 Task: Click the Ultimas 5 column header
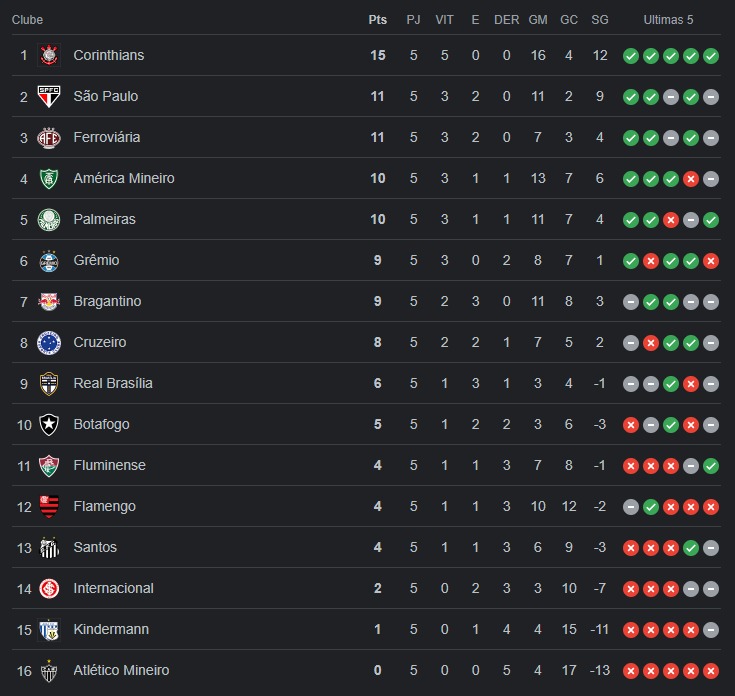668,20
